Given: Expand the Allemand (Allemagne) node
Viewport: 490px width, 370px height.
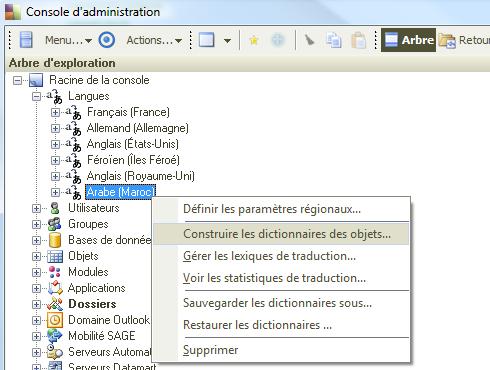Looking at the screenshot, I should (x=55, y=128).
